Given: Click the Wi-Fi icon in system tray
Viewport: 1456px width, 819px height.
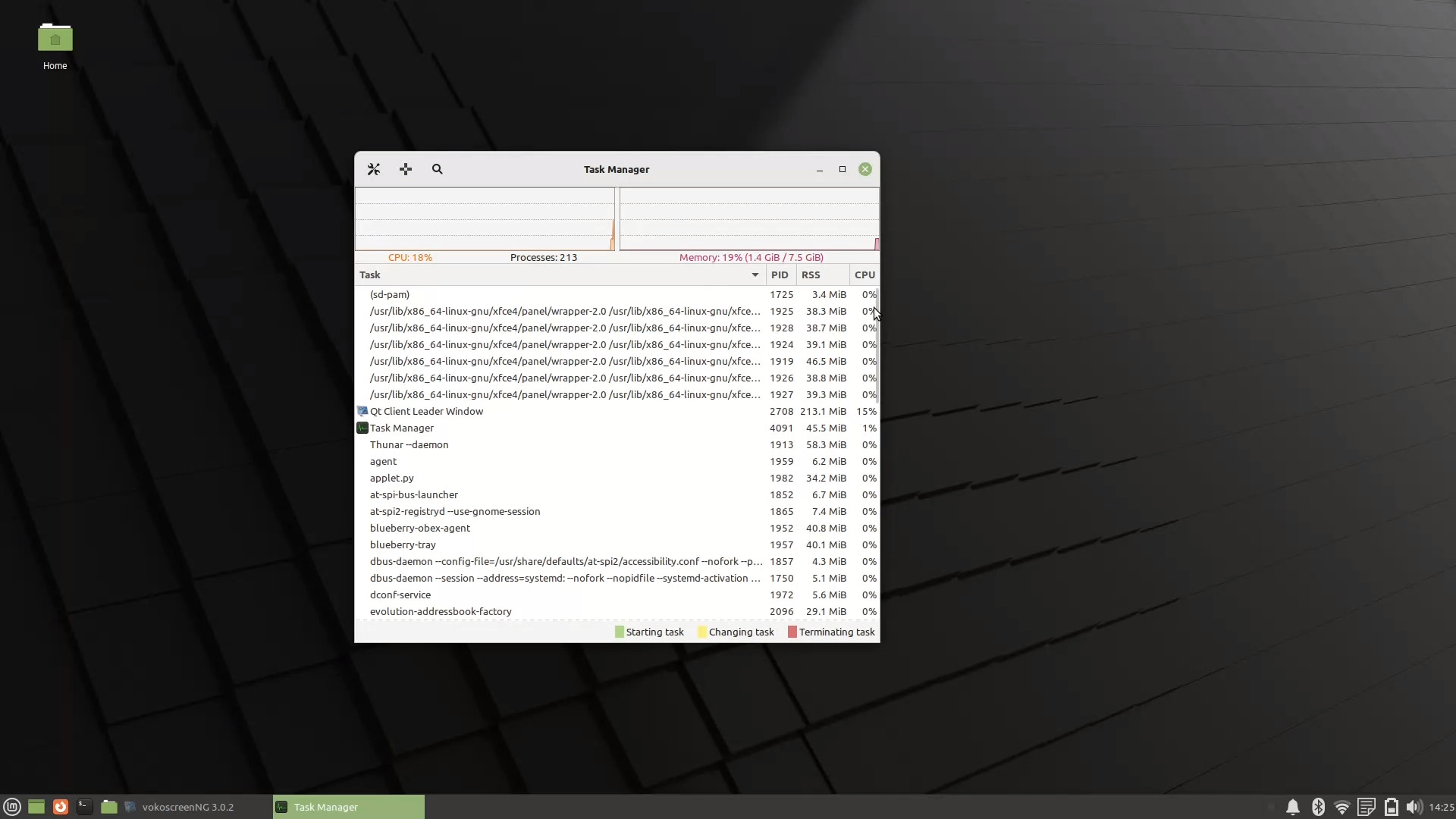Looking at the screenshot, I should 1342,807.
